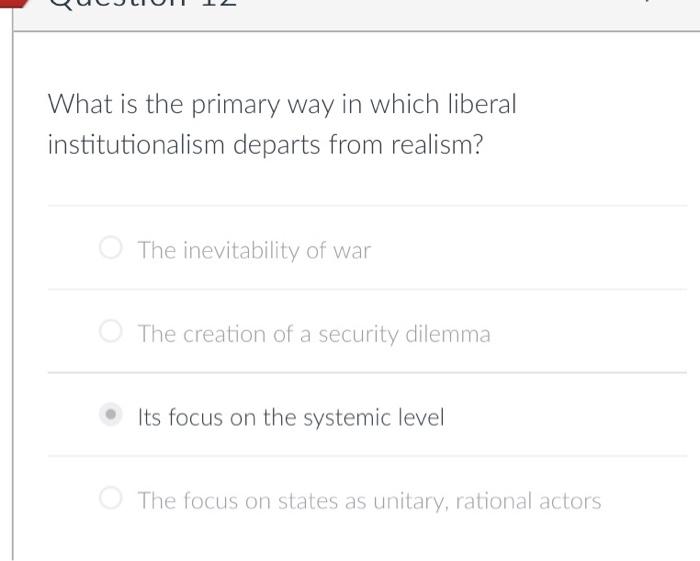Click the answer text 'The inevitability of war'
Screen dimensions: 700x561
coord(254,250)
